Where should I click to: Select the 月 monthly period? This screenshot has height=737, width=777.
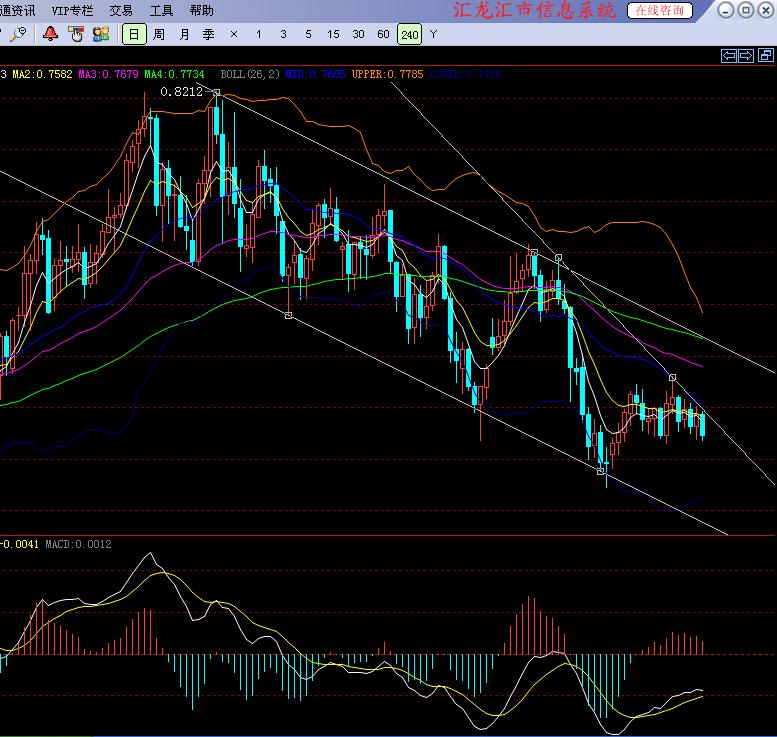pos(184,34)
